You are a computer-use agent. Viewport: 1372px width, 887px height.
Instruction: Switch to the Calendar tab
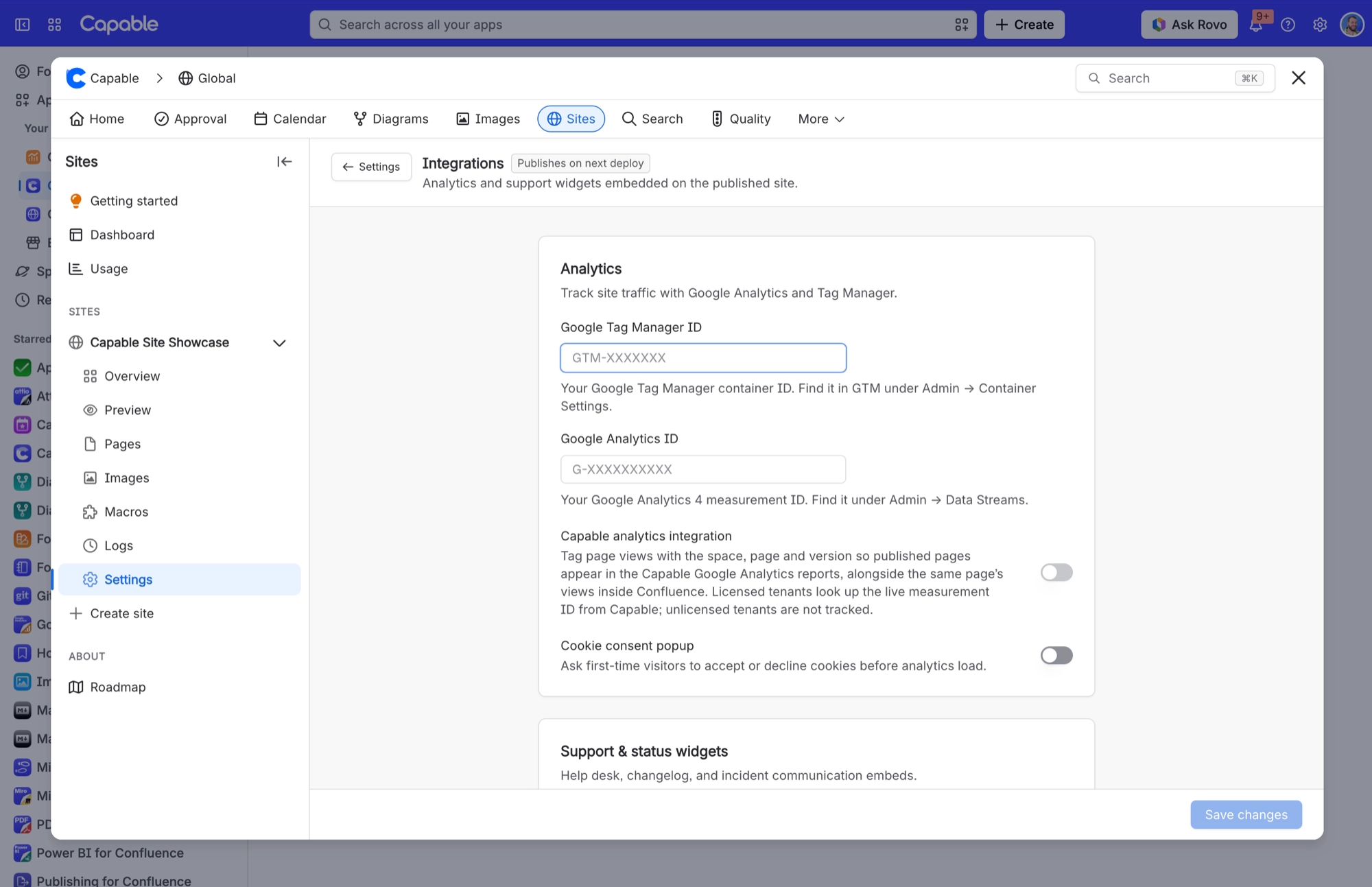[x=290, y=119]
